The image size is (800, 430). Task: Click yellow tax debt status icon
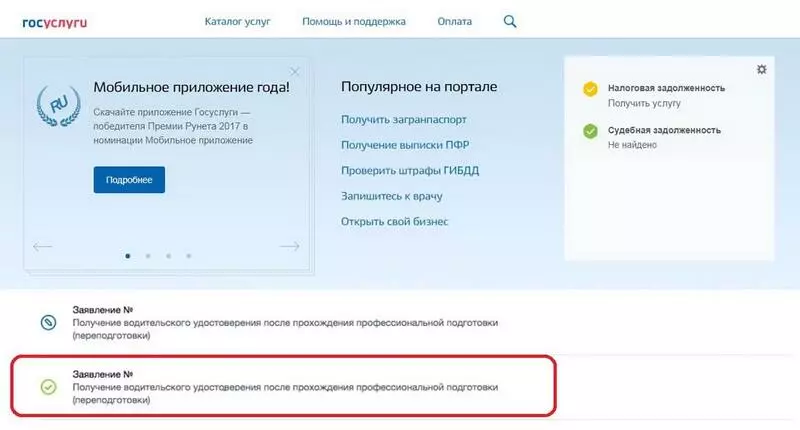590,89
